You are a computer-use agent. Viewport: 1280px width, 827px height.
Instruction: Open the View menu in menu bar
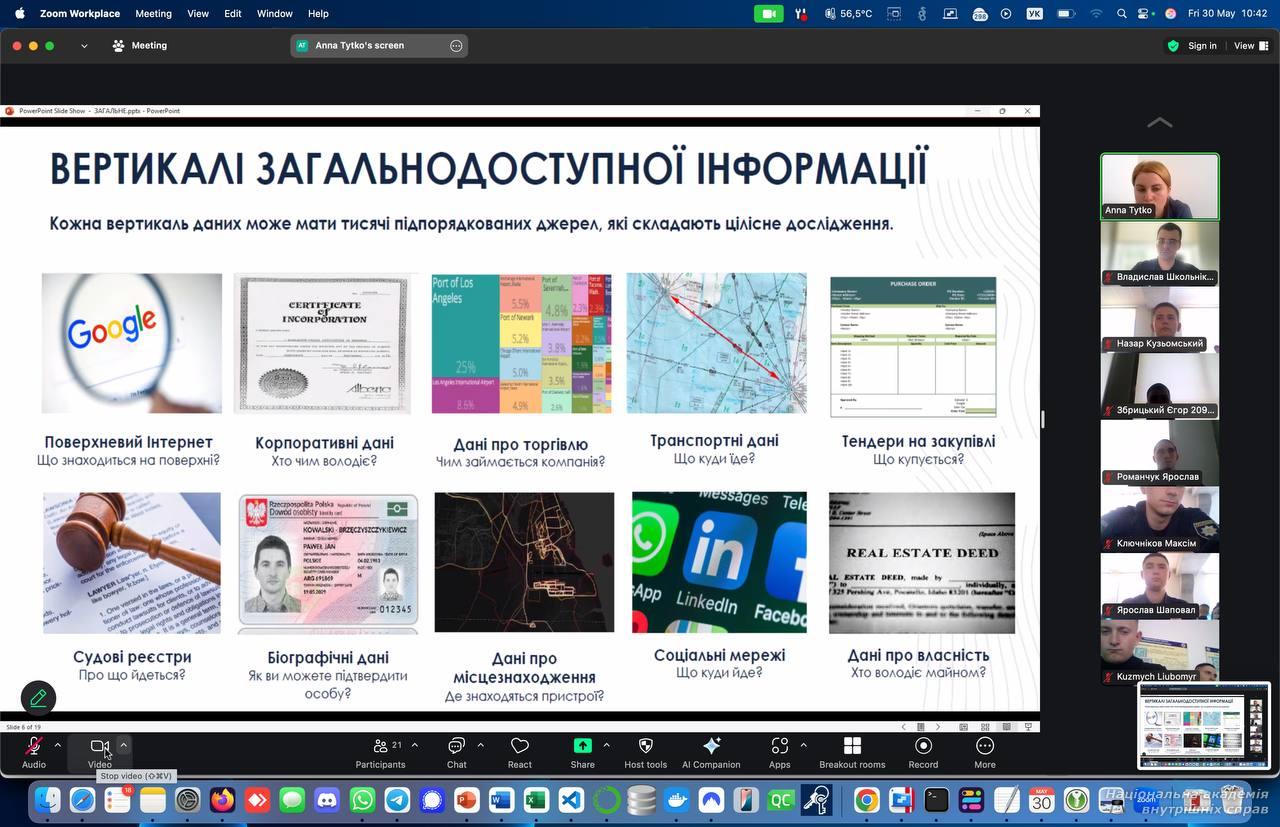[x=198, y=14]
